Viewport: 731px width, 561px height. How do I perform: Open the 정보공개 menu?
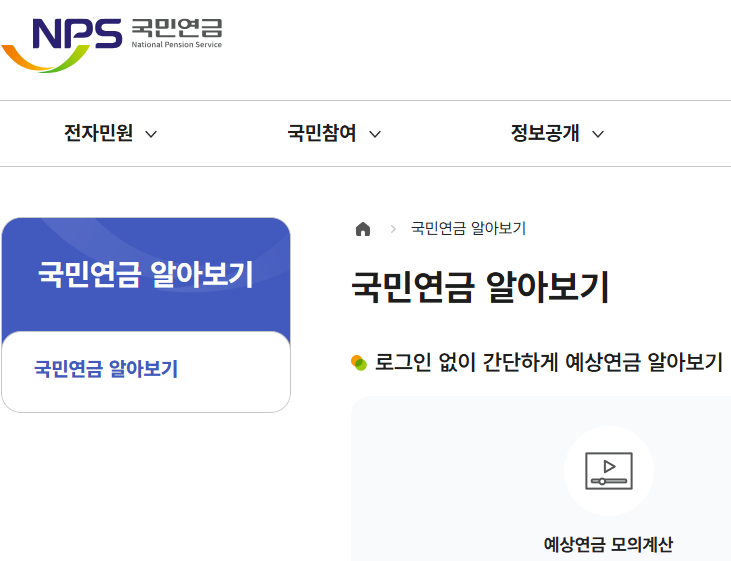point(545,133)
